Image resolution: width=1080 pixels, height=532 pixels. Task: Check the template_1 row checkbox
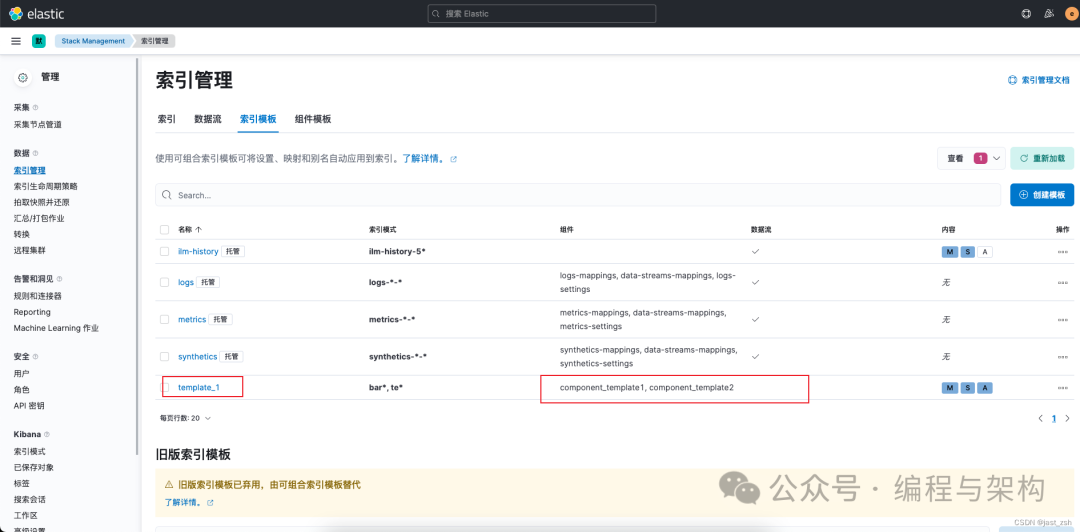pos(165,388)
